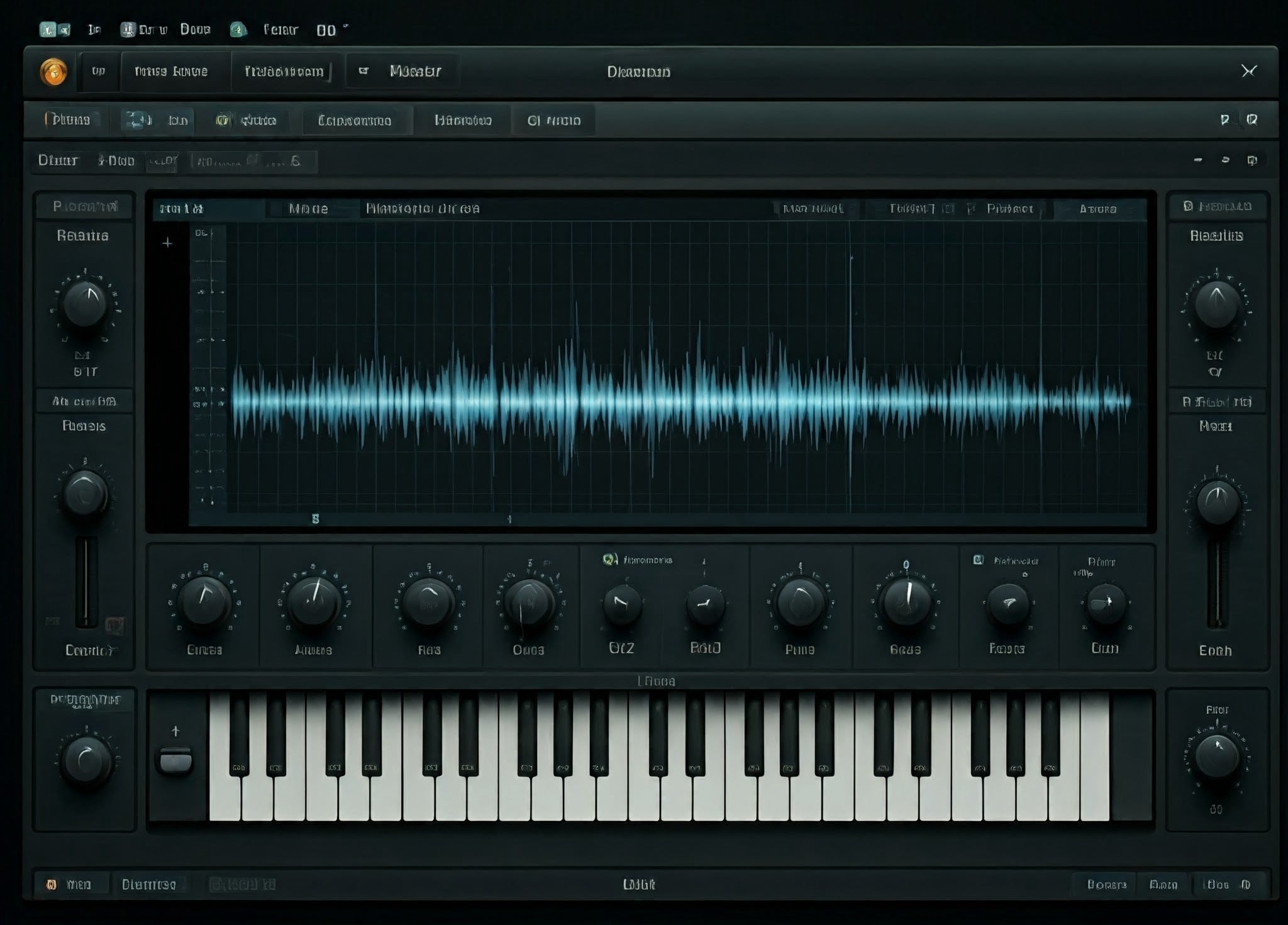
Task: Click the dash icon on the third row
Action: (1198, 160)
